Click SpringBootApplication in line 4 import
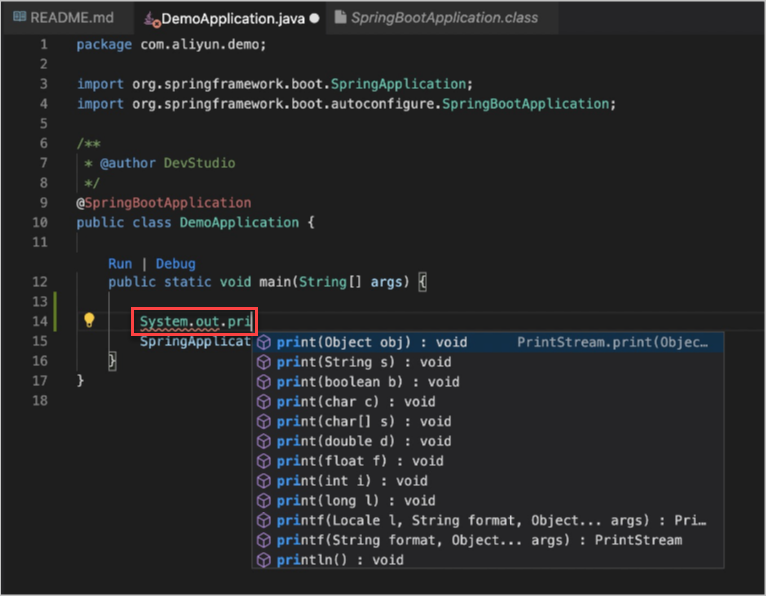This screenshot has width=766, height=596. (x=525, y=104)
